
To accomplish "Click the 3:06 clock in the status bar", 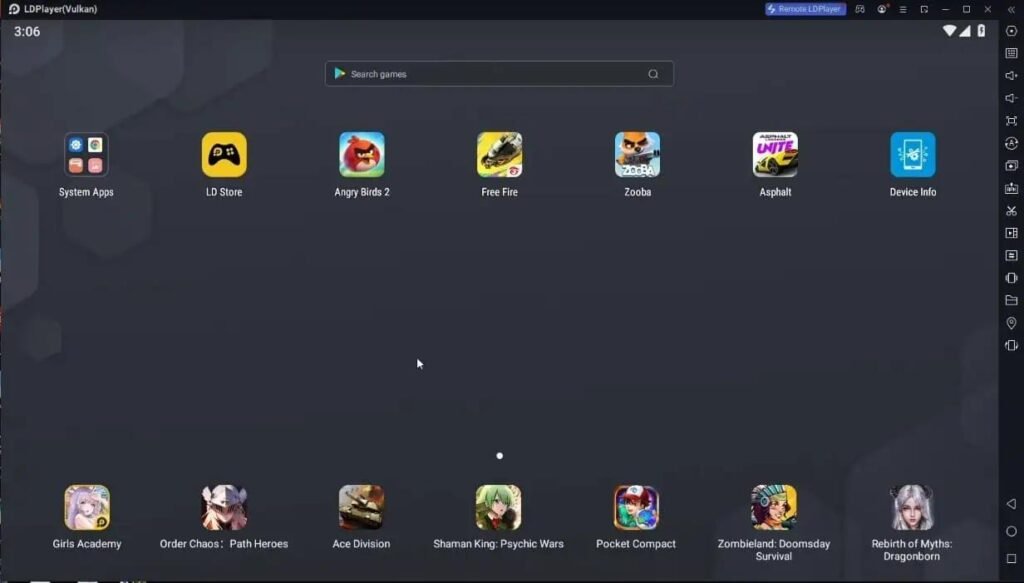I will tap(27, 31).
